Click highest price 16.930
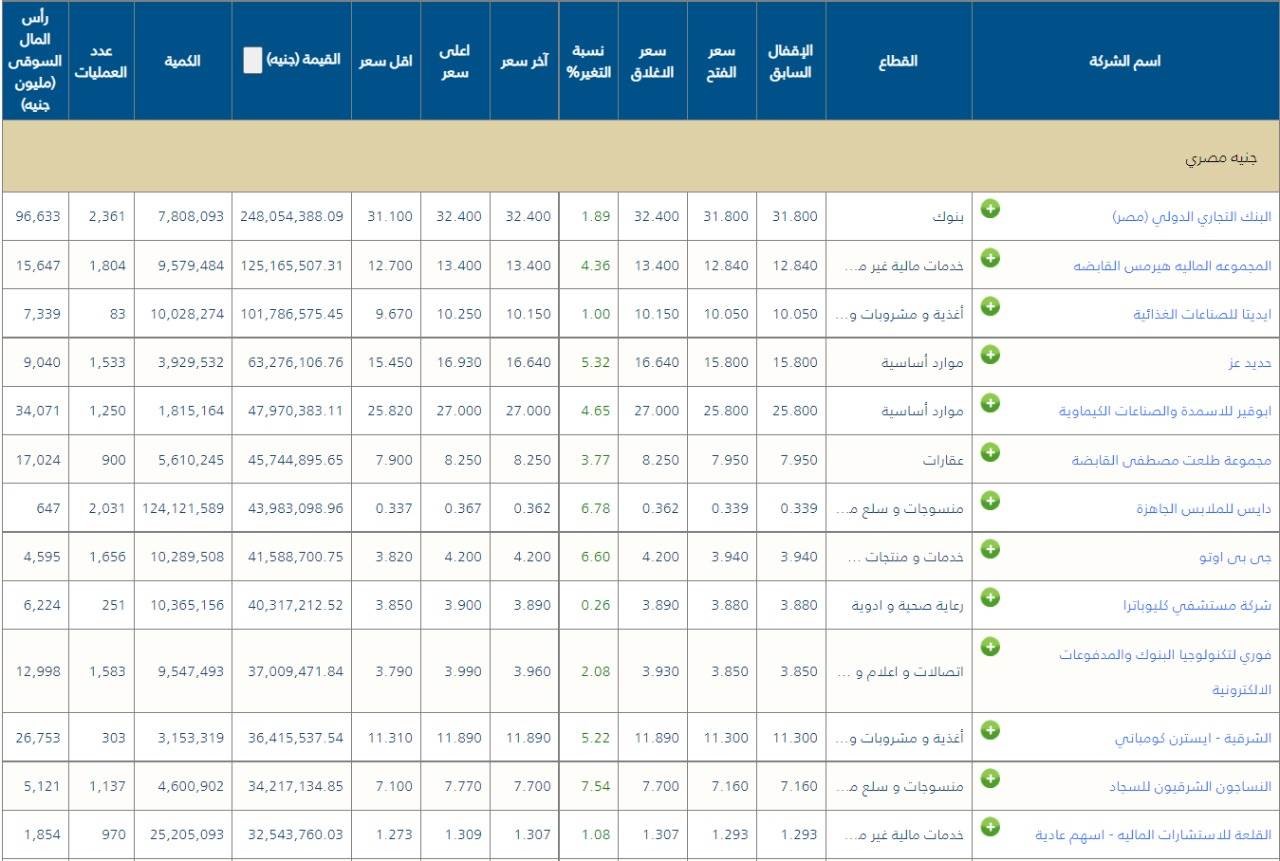The height and width of the screenshot is (861, 1280). 460,363
